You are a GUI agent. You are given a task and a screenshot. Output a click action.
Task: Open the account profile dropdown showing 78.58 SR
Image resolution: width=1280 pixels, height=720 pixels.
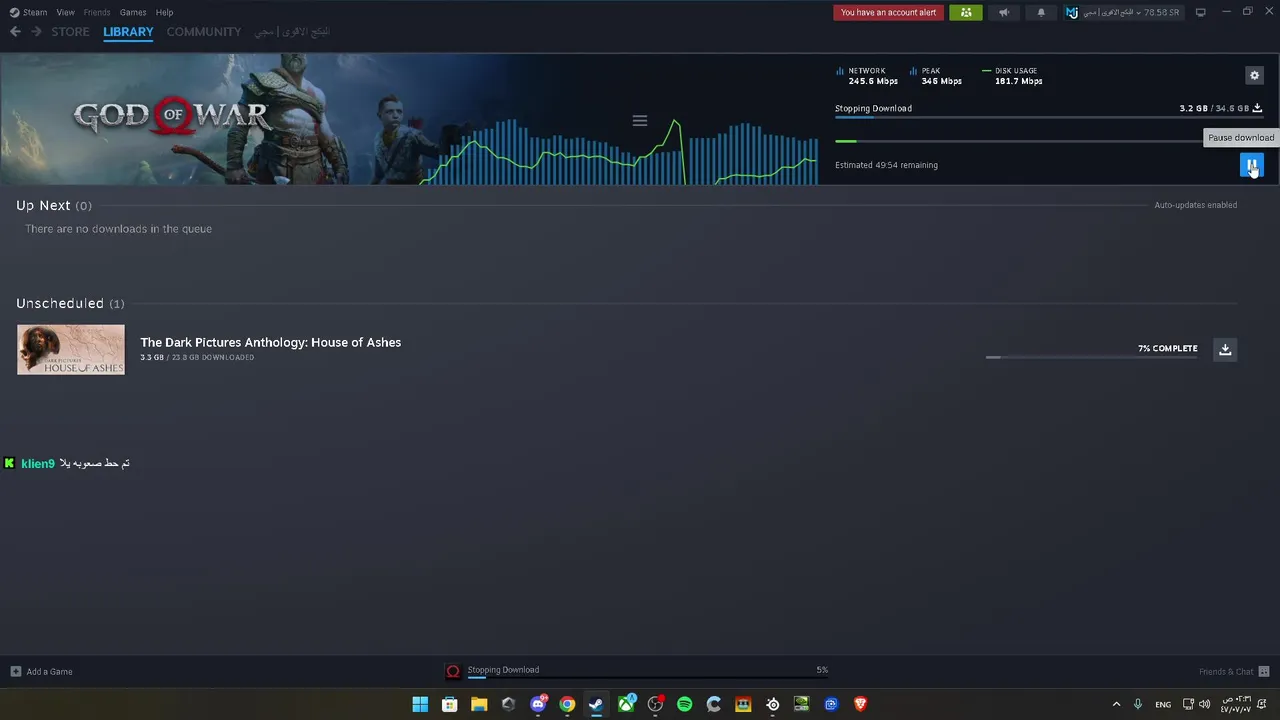[1122, 12]
